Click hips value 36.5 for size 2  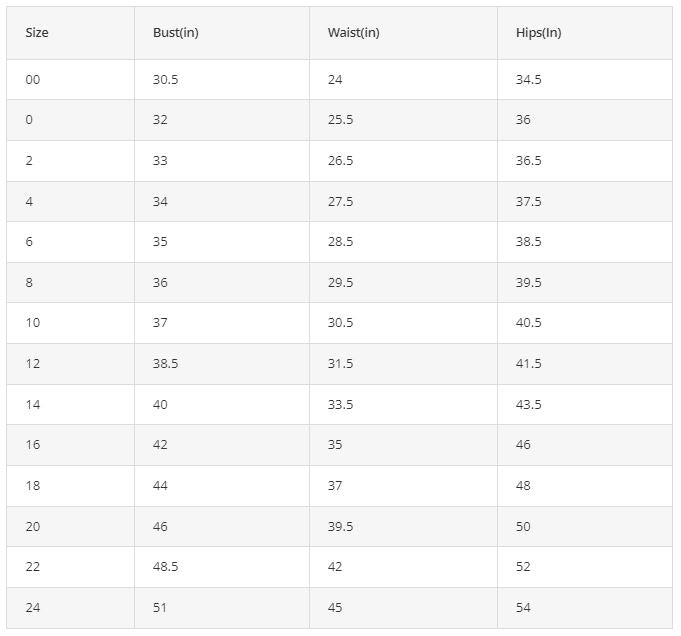[x=528, y=161]
